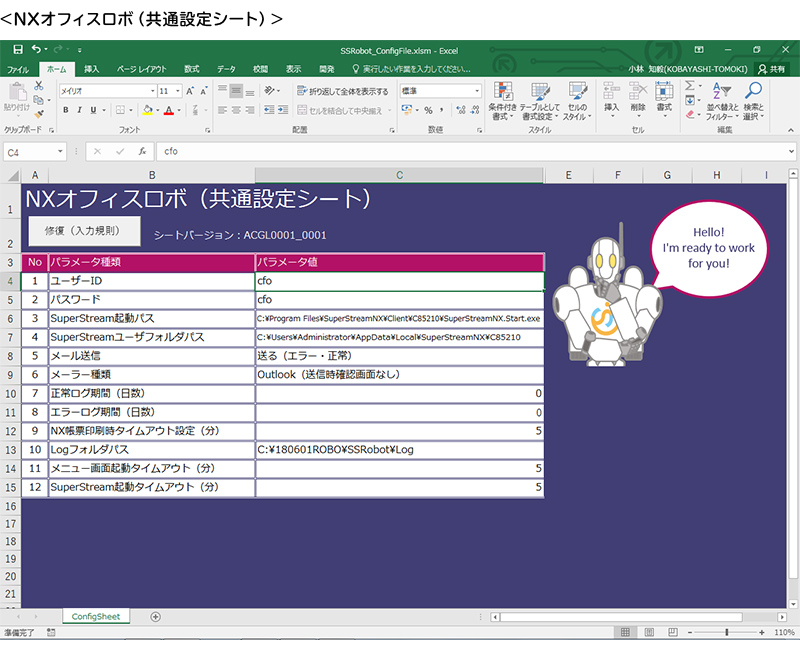Open cell 挿入 insert button in ribbon
Image resolution: width=800 pixels, height=650 pixels.
pyautogui.click(x=611, y=102)
